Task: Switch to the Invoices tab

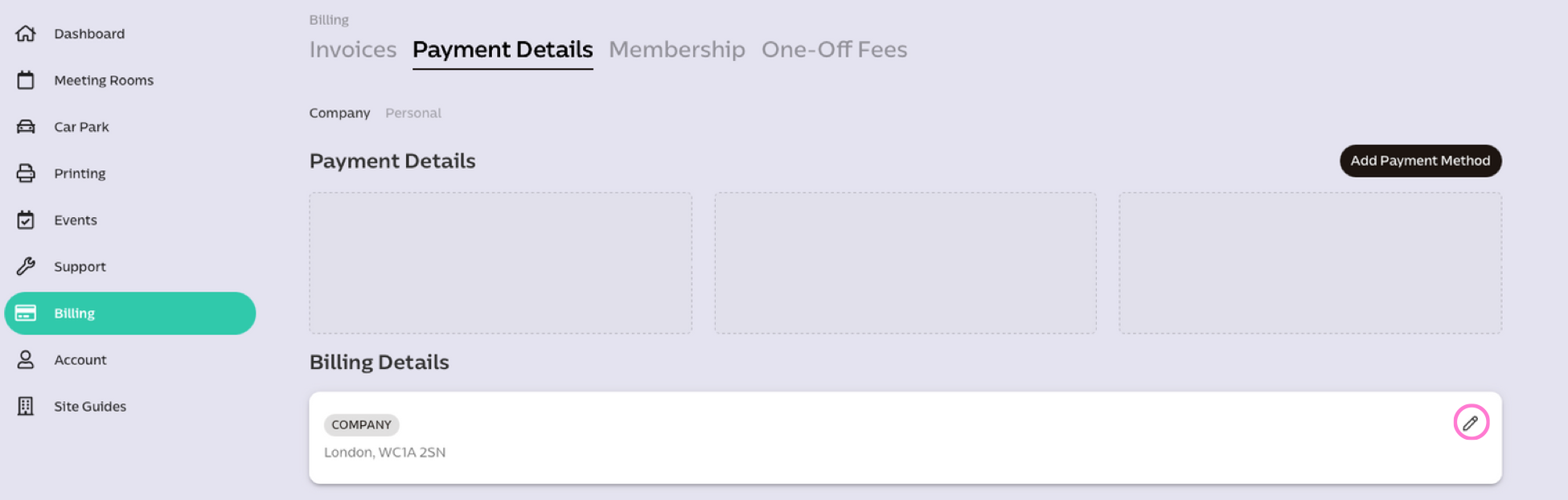Action: coord(353,50)
